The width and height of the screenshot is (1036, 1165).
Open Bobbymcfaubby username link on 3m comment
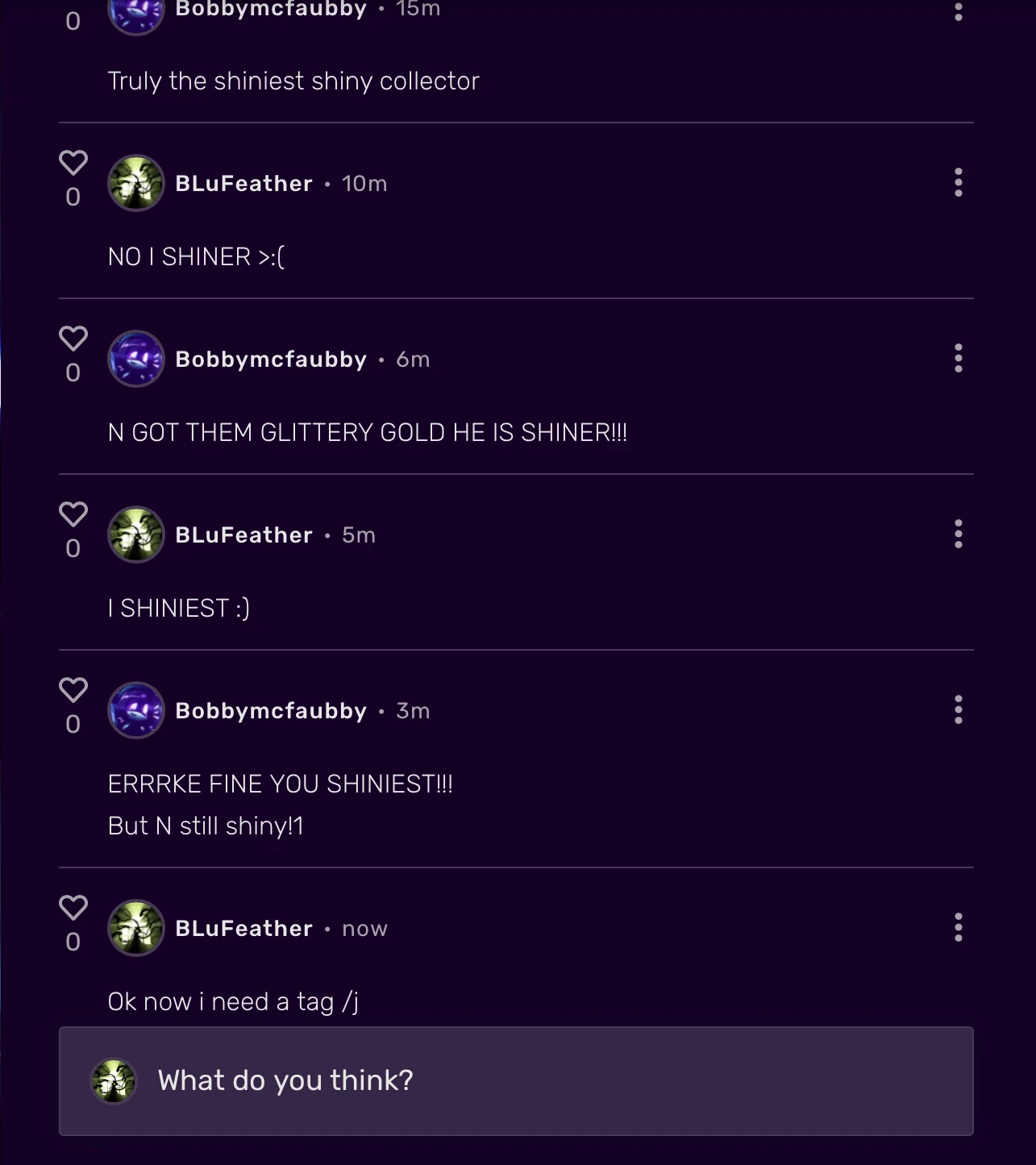click(271, 711)
